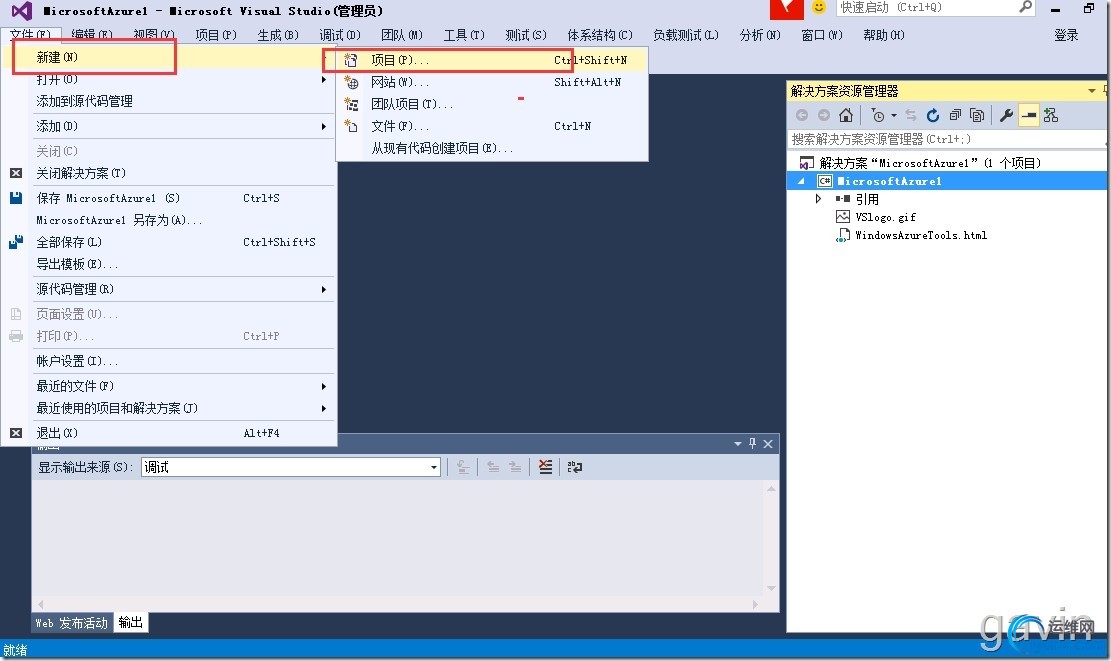Viewport: 1111px width, 661px height.
Task: Open the 体系结构(C) menu
Action: pos(599,35)
